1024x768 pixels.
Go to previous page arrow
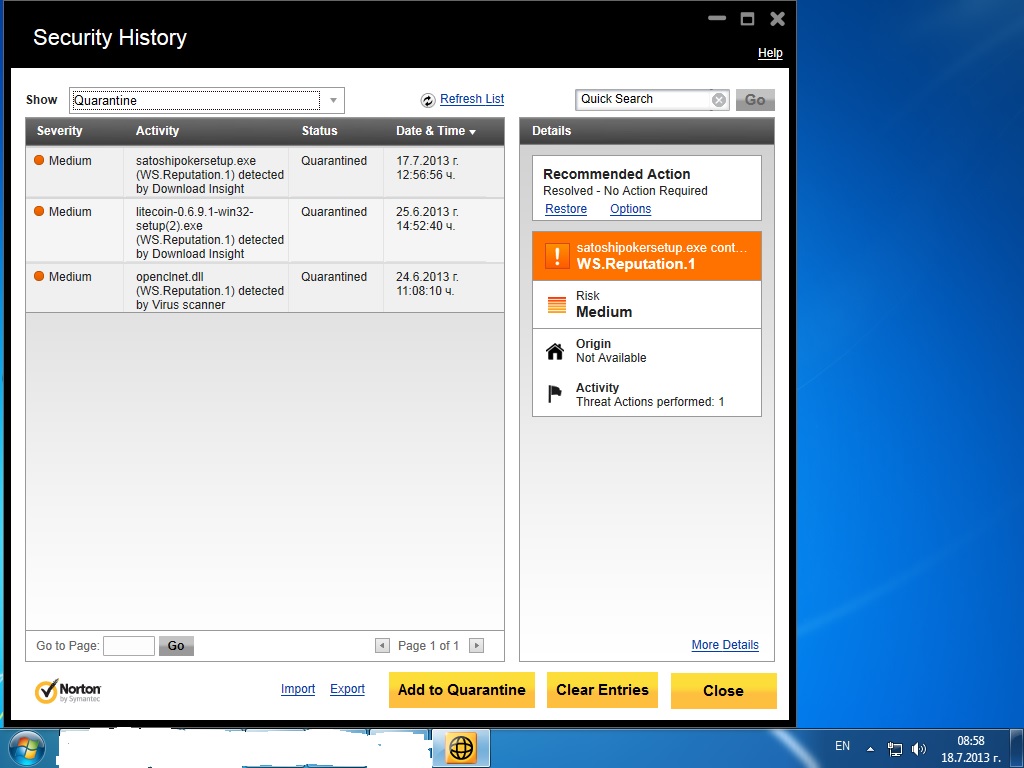382,646
